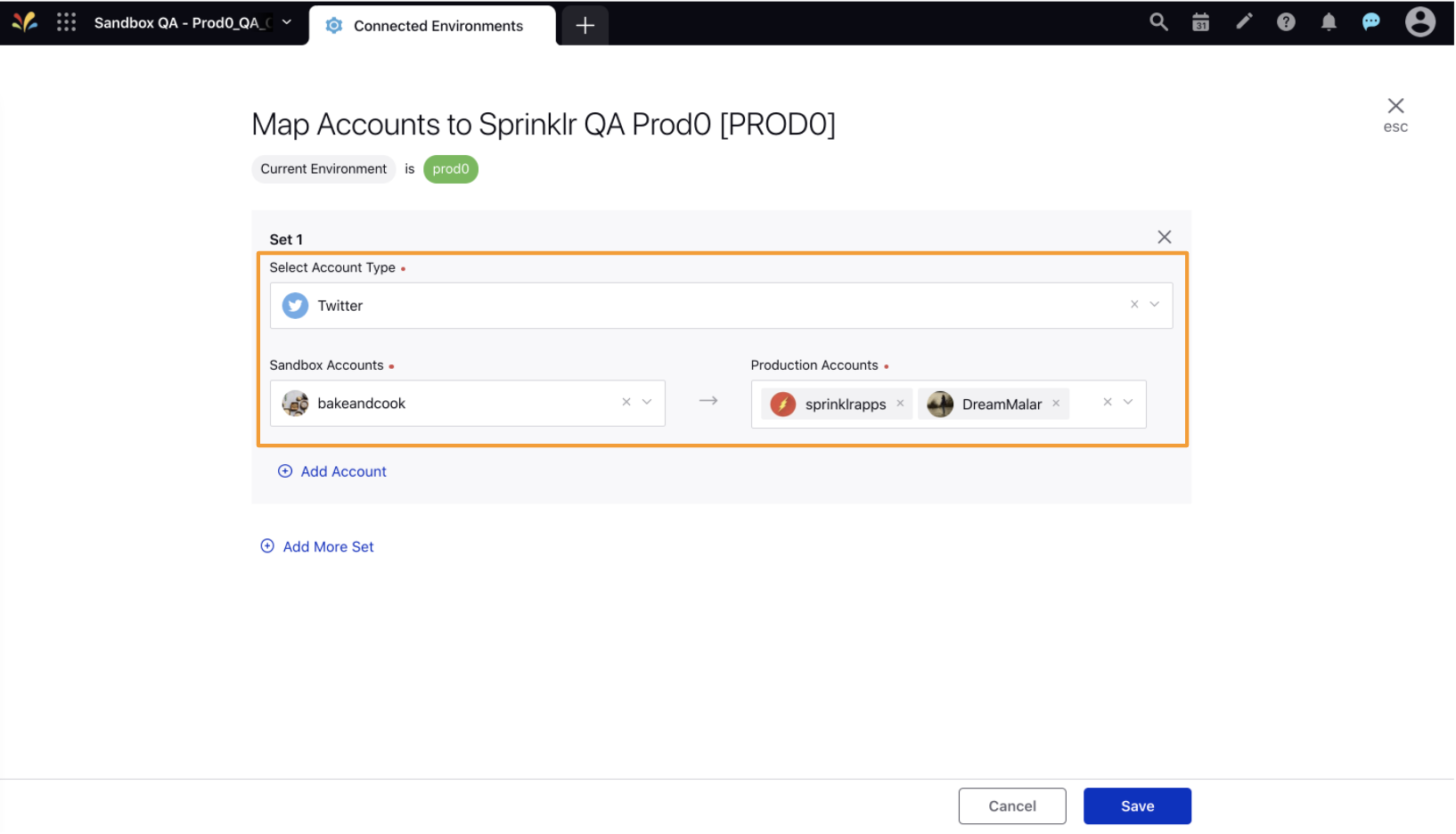Clear the Twitter account type selection
The height and width of the screenshot is (834, 1456).
1134,305
